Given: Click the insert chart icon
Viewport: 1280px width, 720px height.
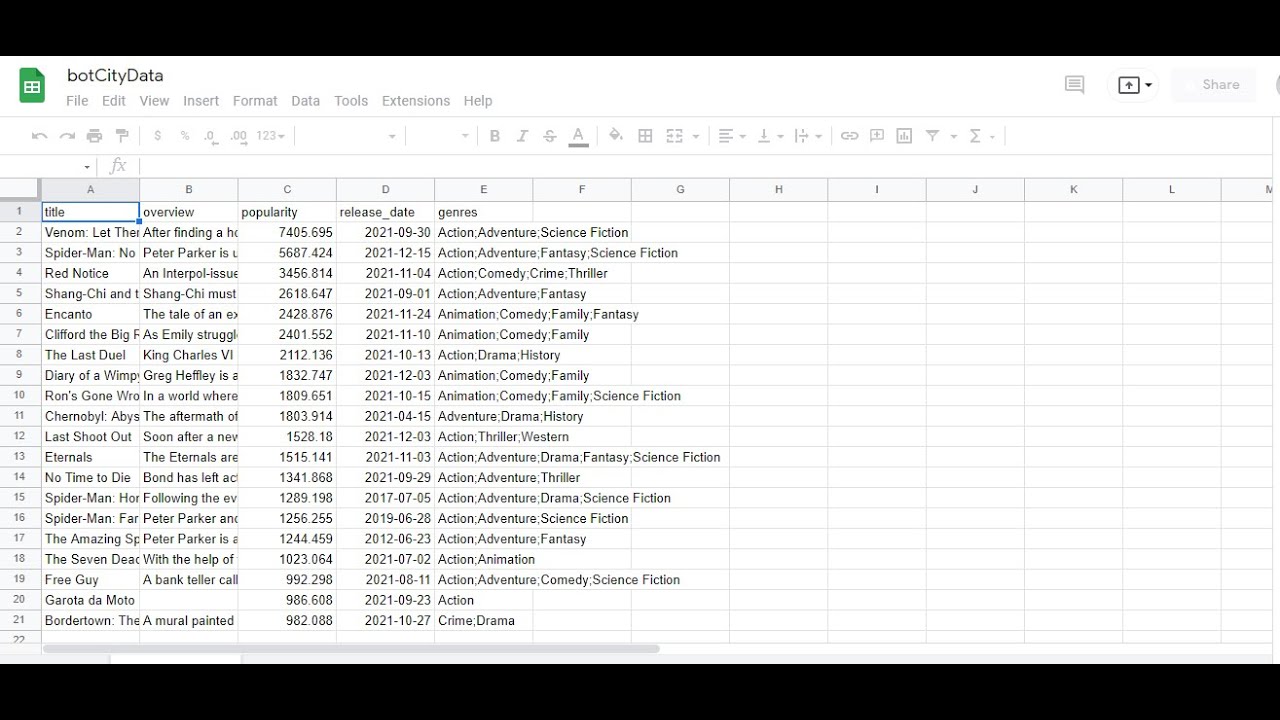Looking at the screenshot, I should point(904,136).
